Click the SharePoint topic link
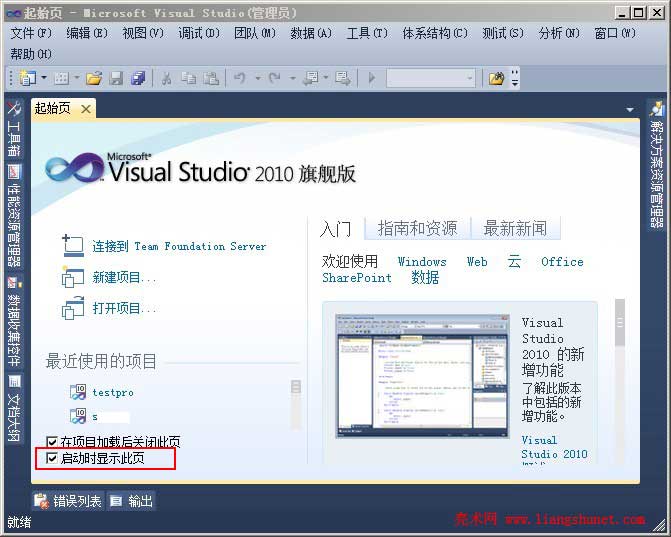This screenshot has height=537, width=671. [x=357, y=278]
